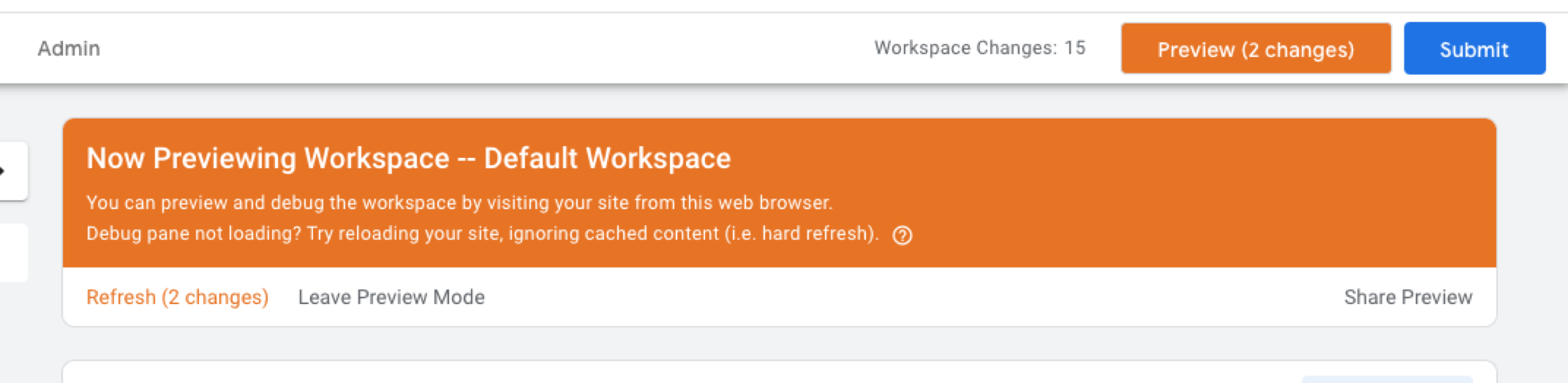This screenshot has height=383, width=1568.
Task: Submit the workspace with the blue button
Action: coord(1474,48)
